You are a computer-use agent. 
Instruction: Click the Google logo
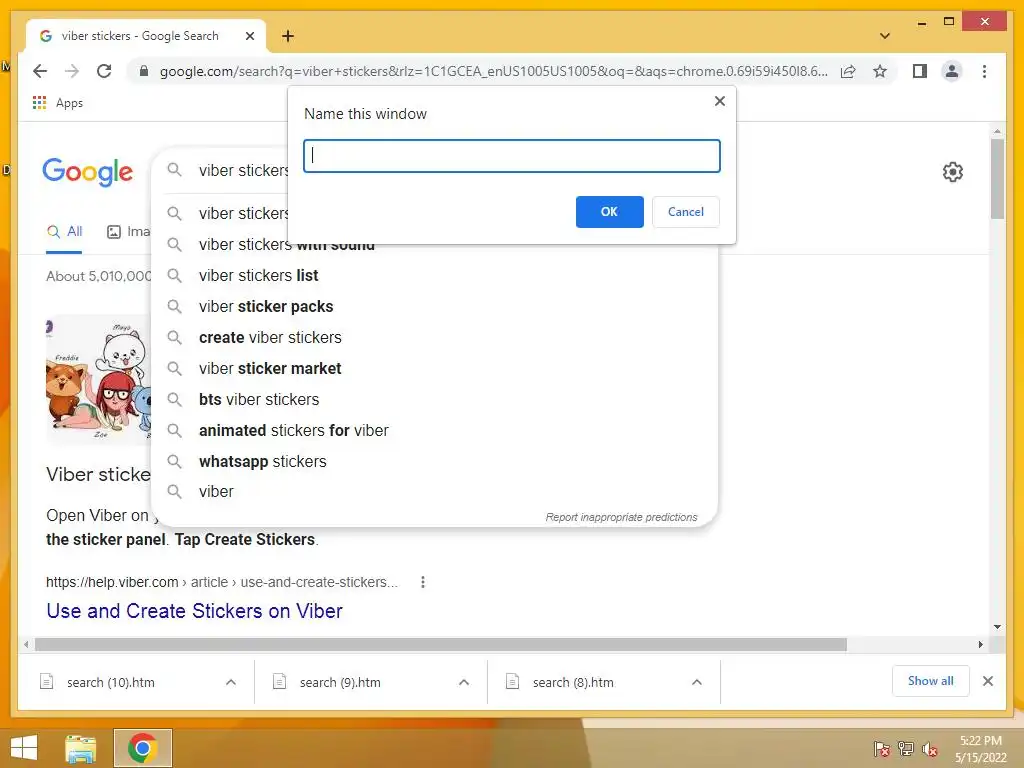click(88, 172)
